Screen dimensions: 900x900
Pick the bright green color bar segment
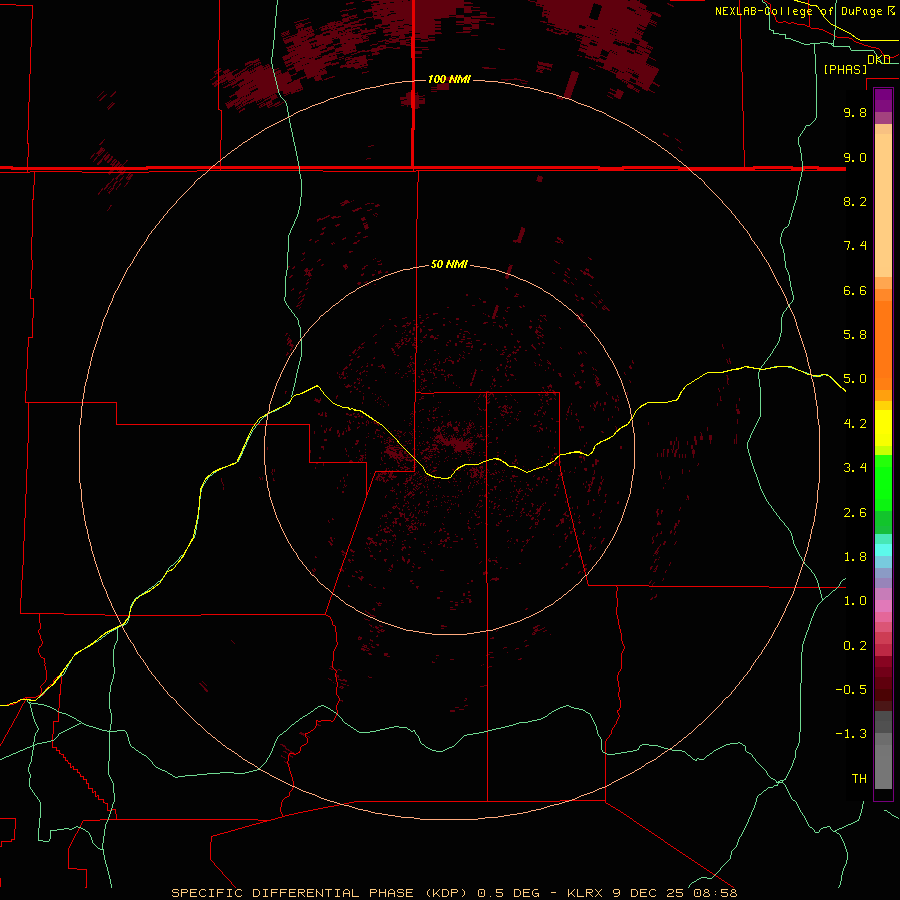coord(883,482)
